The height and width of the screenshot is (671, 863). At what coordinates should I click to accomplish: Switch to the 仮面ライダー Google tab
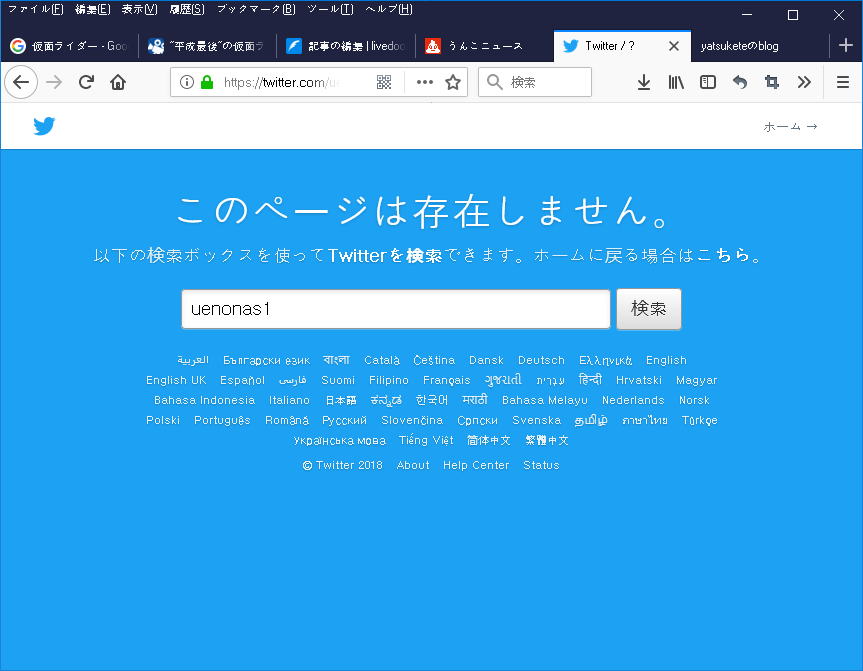pyautogui.click(x=70, y=46)
